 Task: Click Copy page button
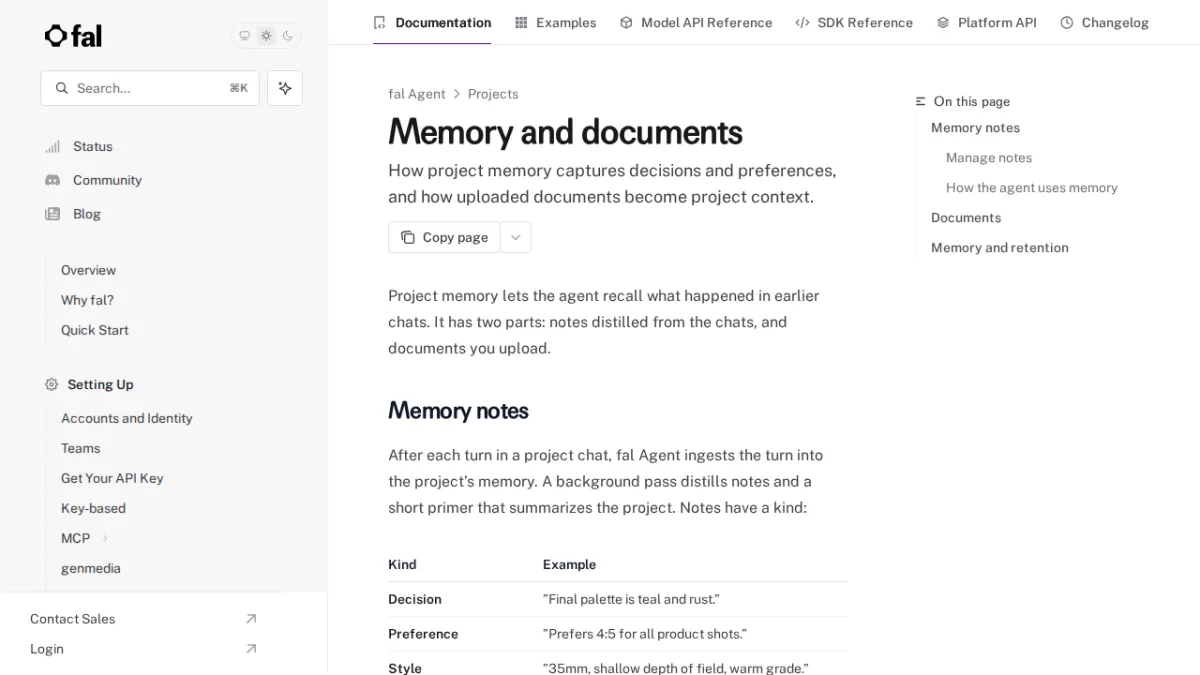(444, 237)
